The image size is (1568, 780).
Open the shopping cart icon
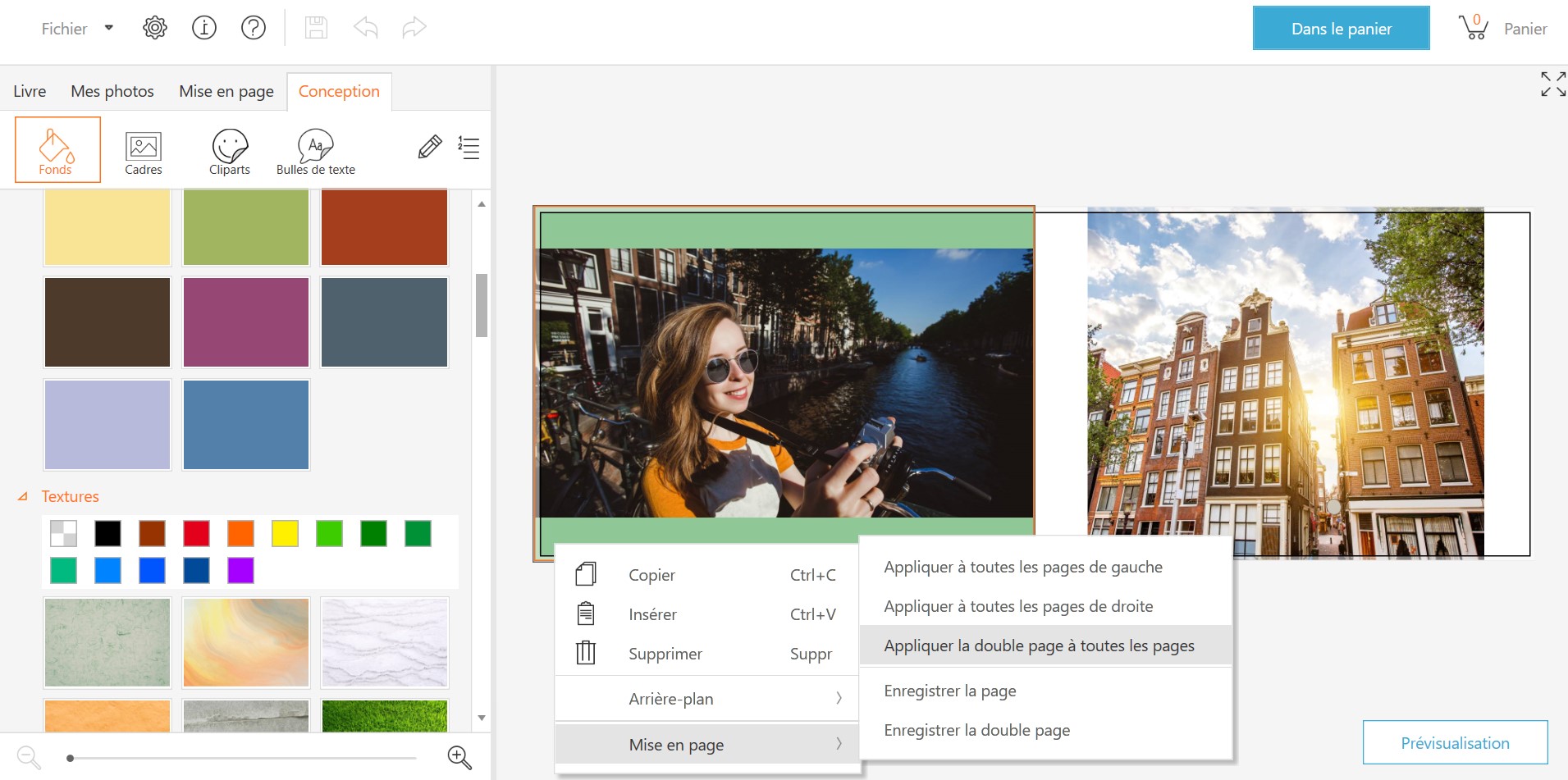[1474, 27]
